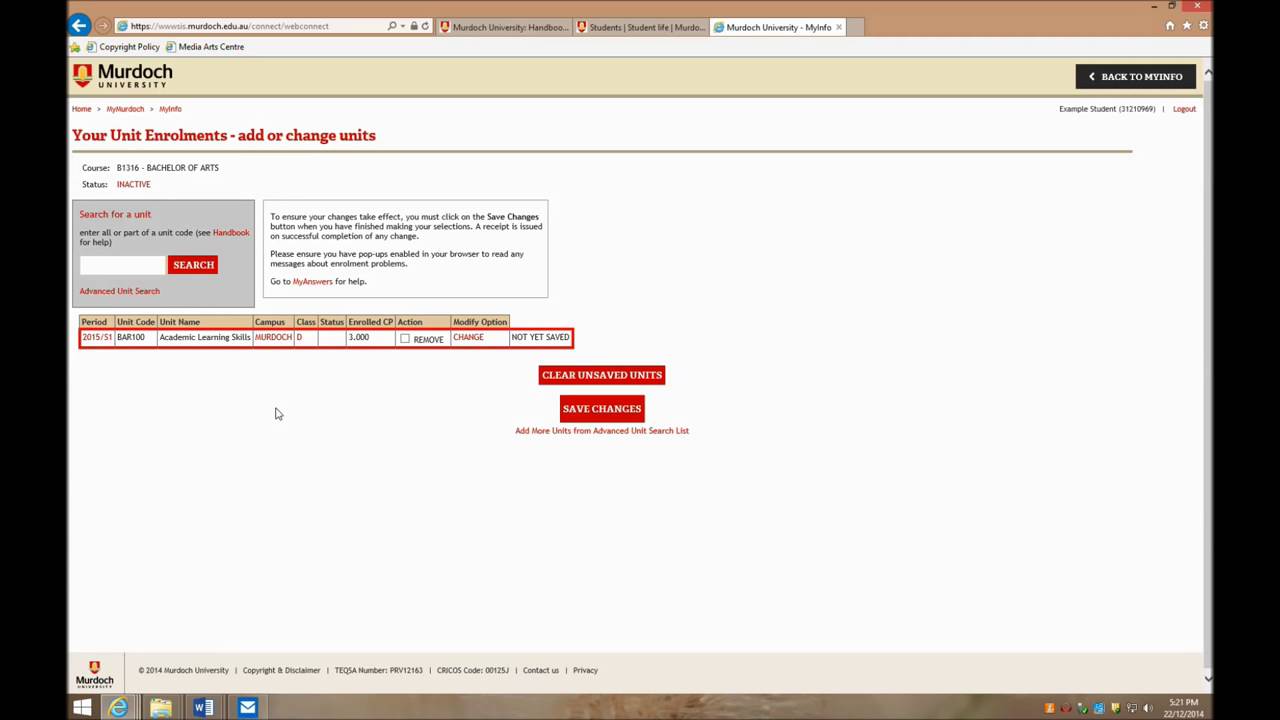Go back with the browser back arrow
The image size is (1280, 720).
pos(79,26)
